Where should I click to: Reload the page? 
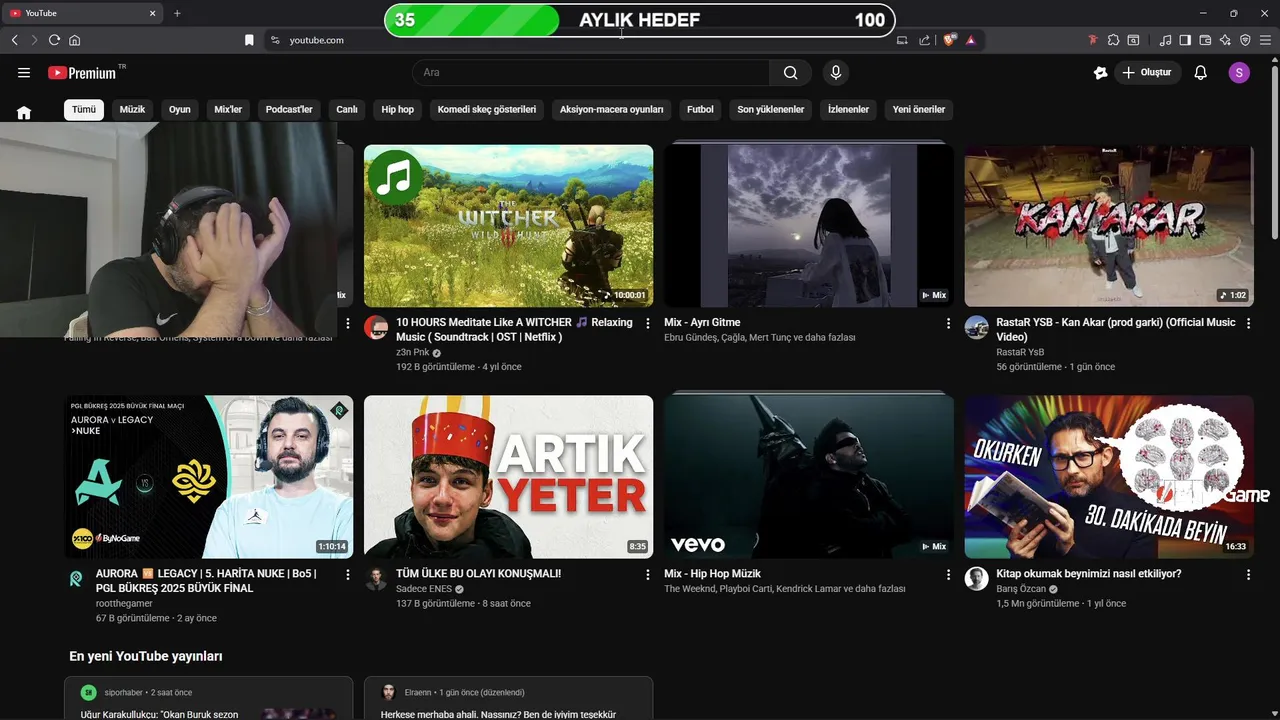(x=54, y=40)
